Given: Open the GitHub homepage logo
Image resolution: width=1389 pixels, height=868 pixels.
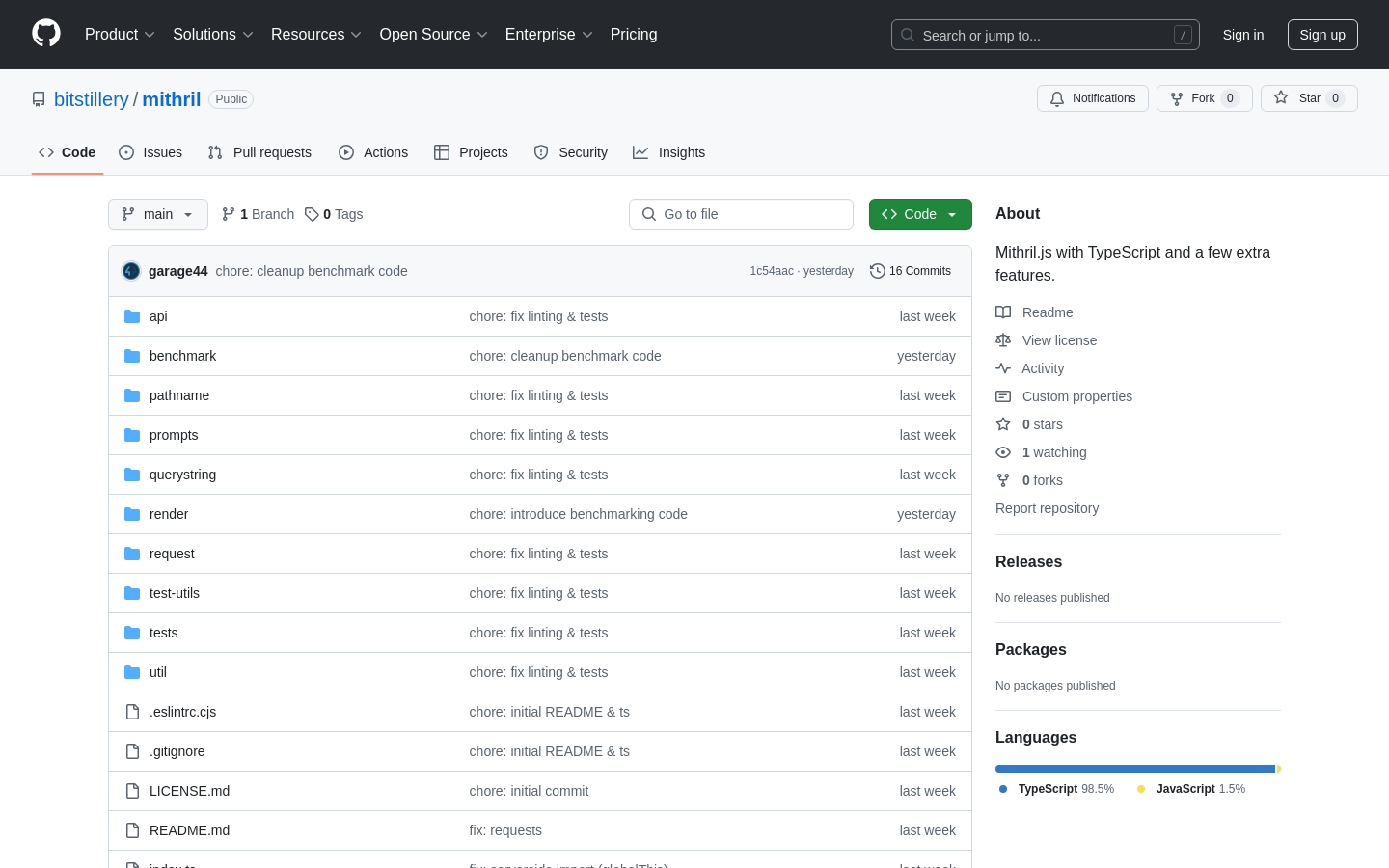Looking at the screenshot, I should pos(46,34).
